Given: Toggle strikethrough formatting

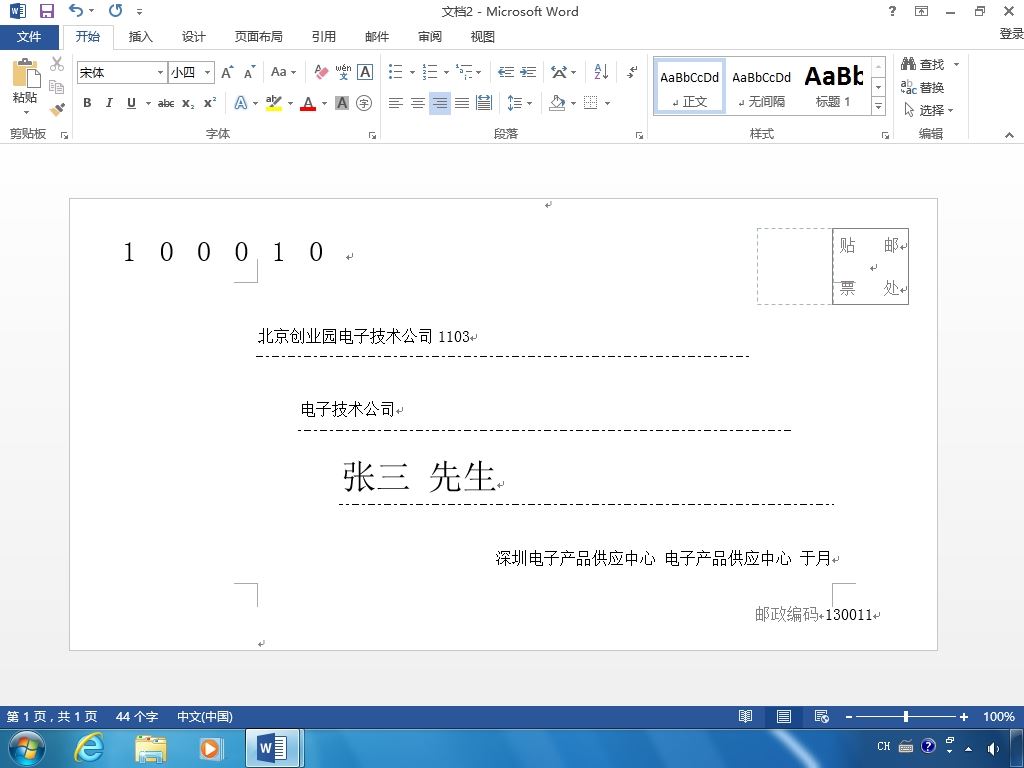Looking at the screenshot, I should (x=166, y=103).
